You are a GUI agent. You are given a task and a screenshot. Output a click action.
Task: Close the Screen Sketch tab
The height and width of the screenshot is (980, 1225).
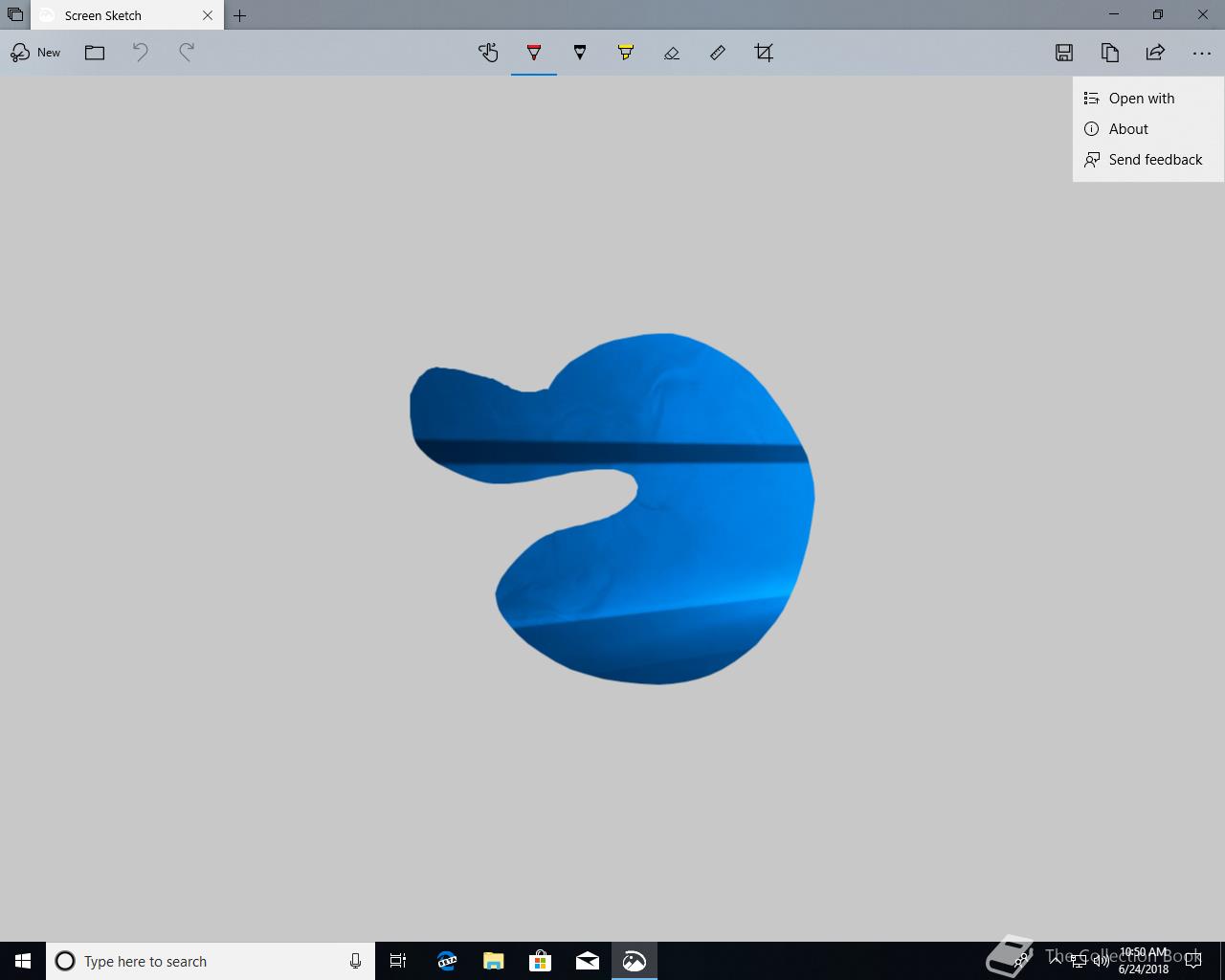pyautogui.click(x=208, y=15)
